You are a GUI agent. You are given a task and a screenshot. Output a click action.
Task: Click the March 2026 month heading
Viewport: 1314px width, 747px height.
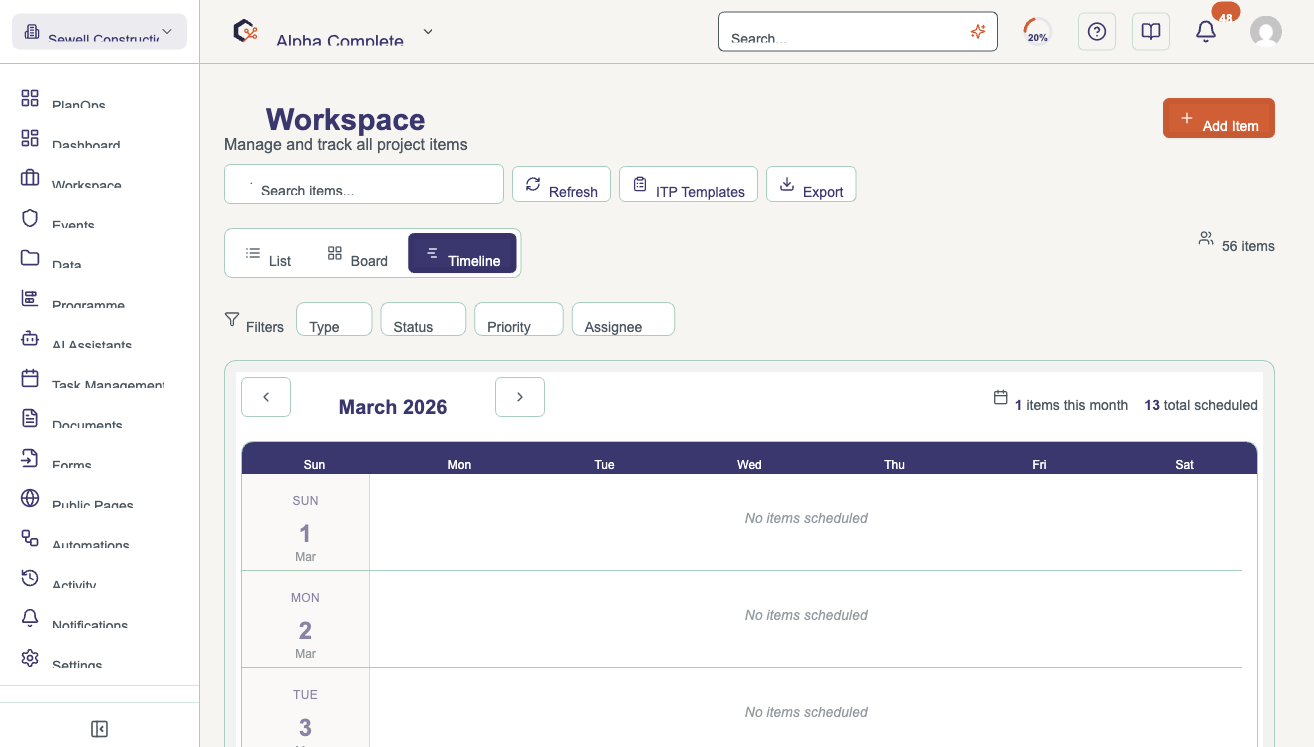click(x=393, y=407)
